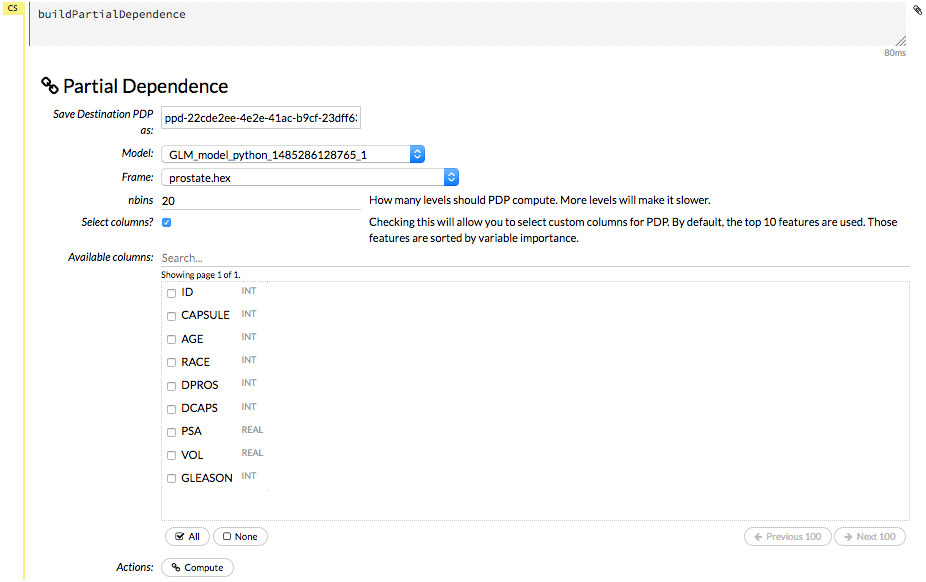This screenshot has height=582, width=926.
Task: Click the Next 100 button
Action: 869,537
